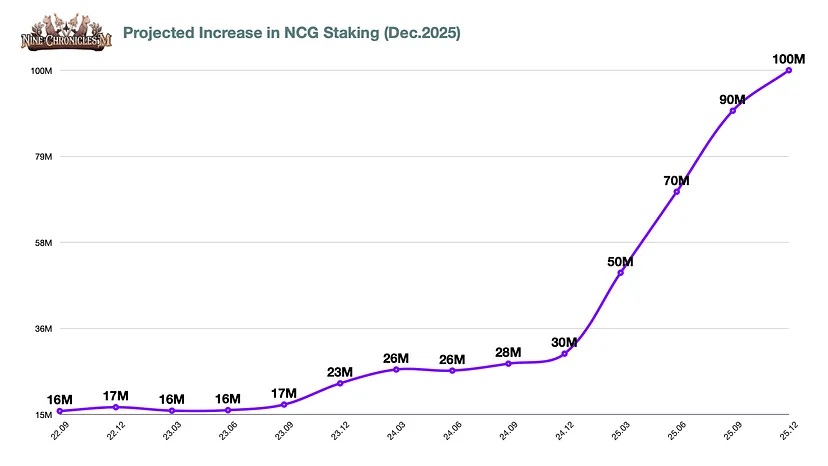828x466 pixels.
Task: Click the 26M data point at 24.06
Action: [x=452, y=371]
